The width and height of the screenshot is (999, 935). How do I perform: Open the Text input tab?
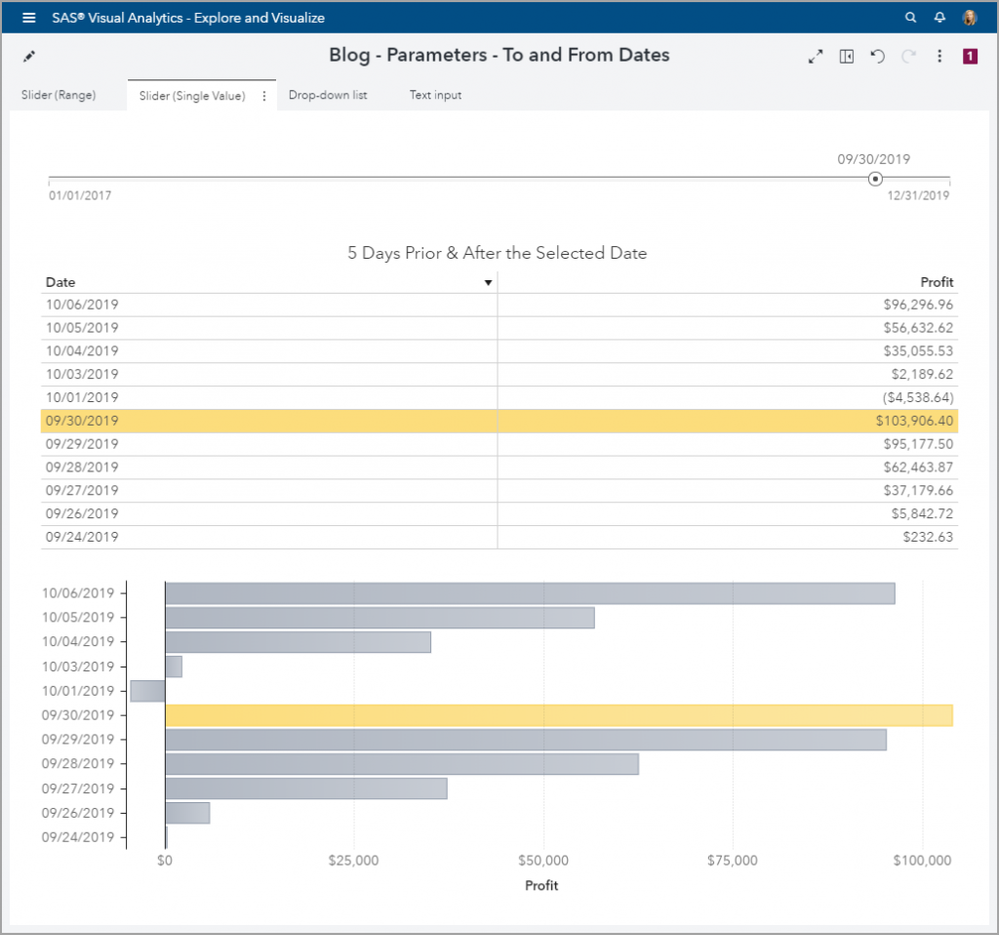point(435,96)
